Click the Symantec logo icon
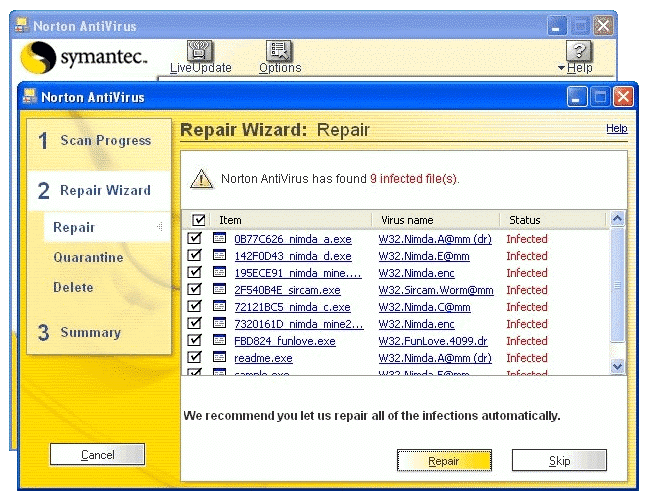Image resolution: width=652 pixels, height=497 pixels. coord(38,57)
